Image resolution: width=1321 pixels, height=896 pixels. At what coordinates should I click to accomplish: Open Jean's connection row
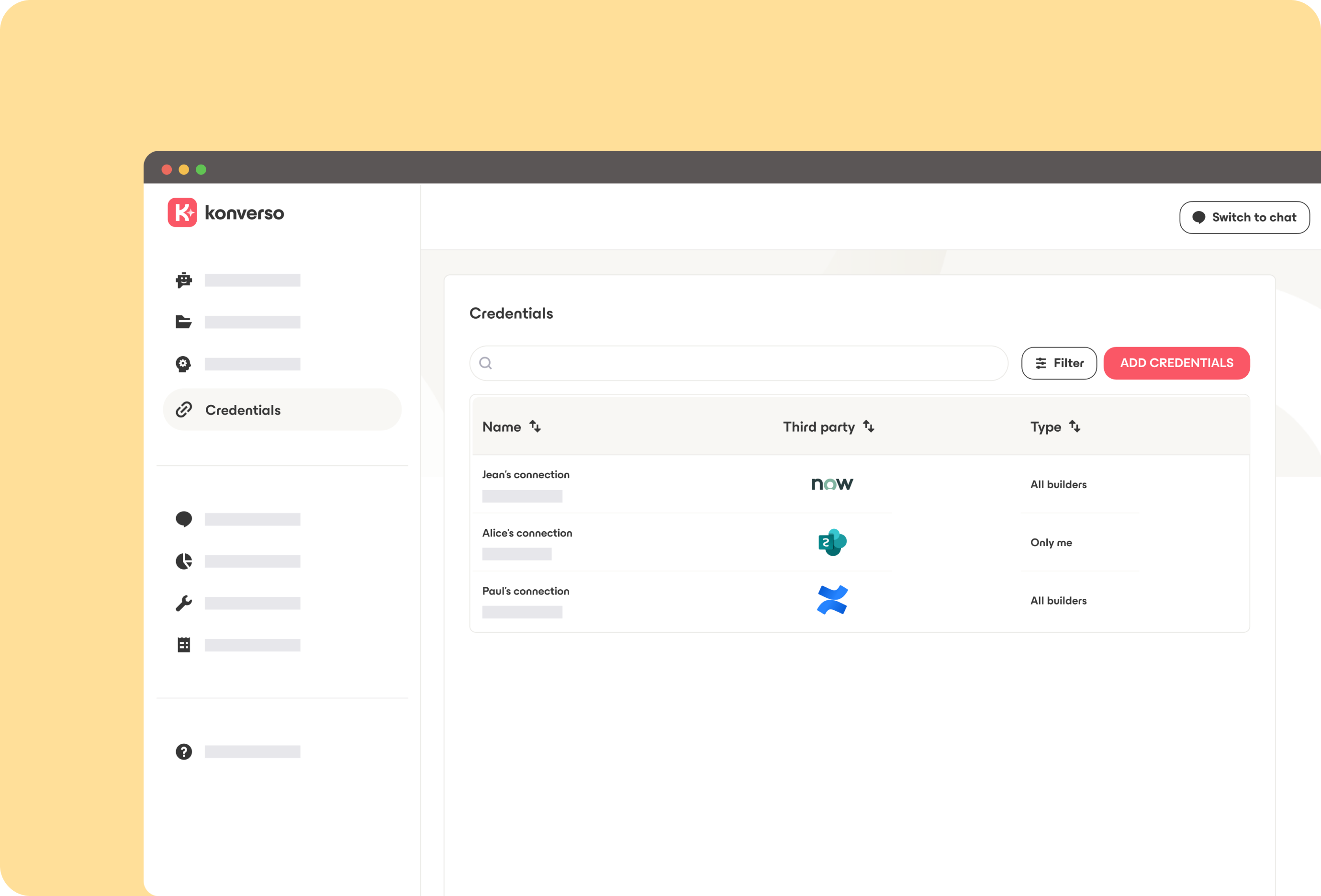[x=526, y=475]
